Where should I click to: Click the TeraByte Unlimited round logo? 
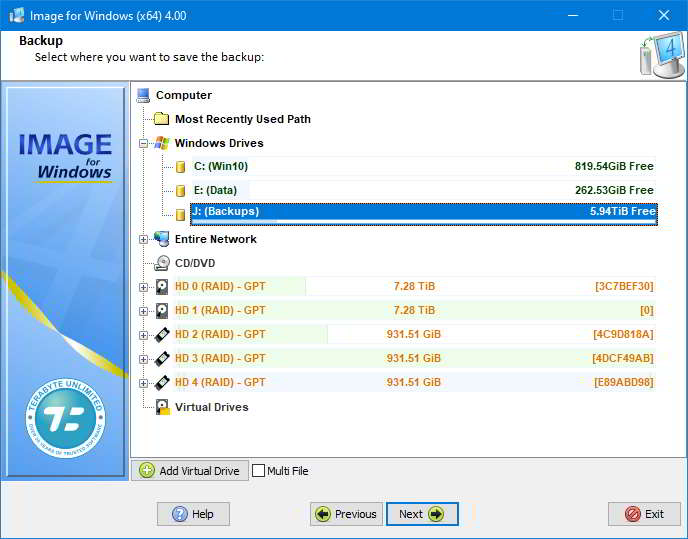[x=65, y=418]
